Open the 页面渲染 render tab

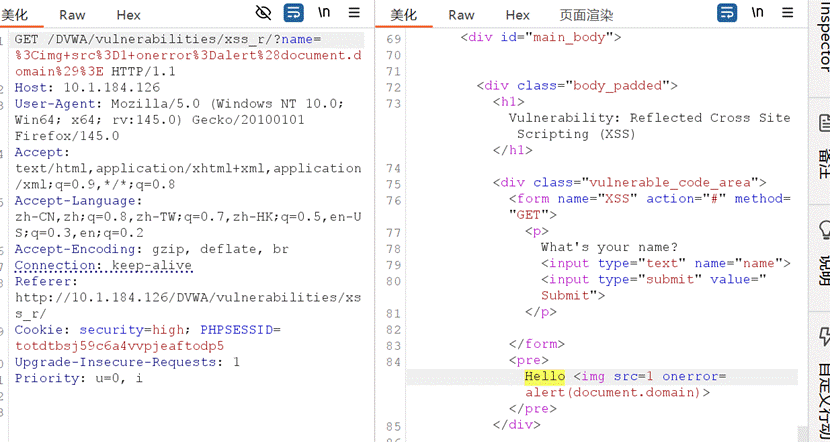click(587, 15)
